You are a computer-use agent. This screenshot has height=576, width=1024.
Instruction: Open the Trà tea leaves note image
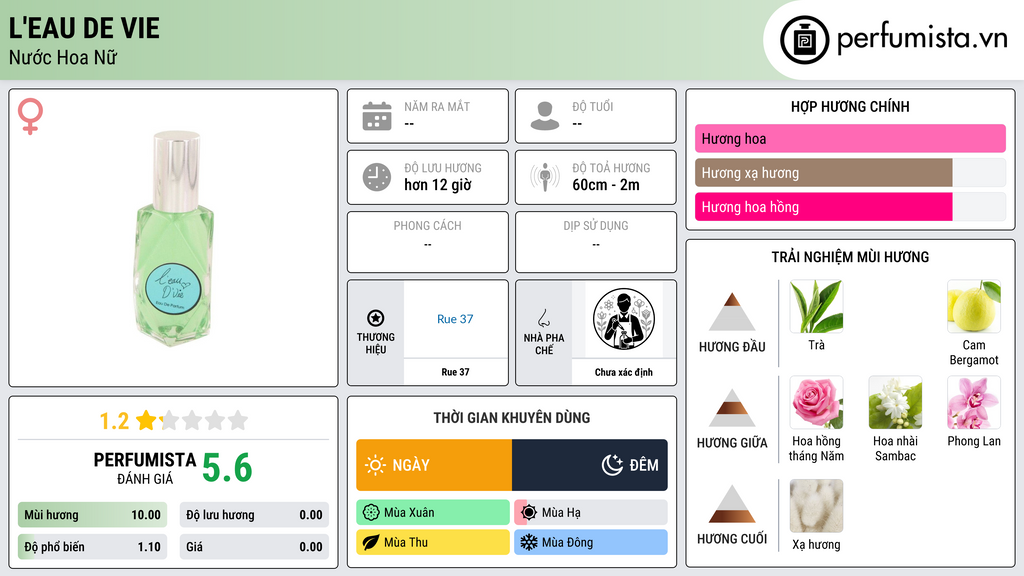(816, 306)
